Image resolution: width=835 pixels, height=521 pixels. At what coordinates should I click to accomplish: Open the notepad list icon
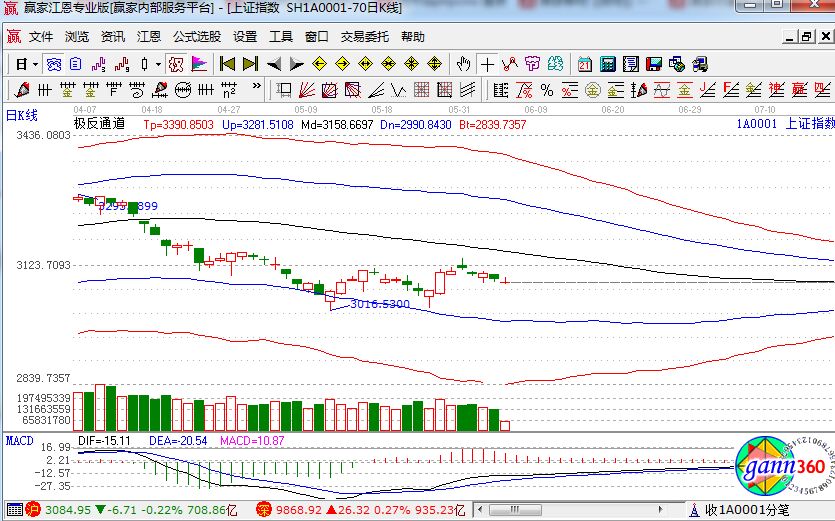coord(631,64)
